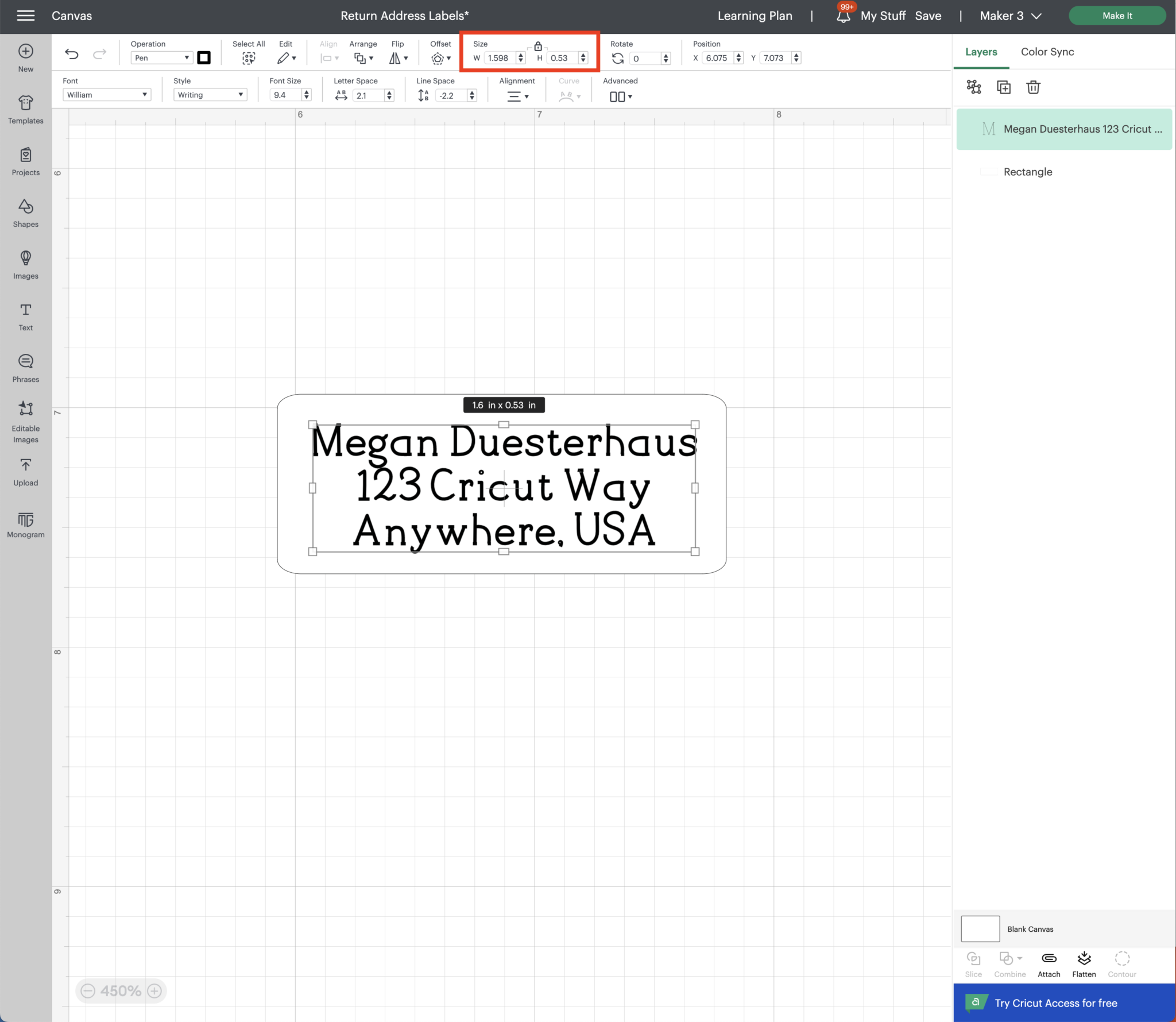Viewport: 1176px width, 1022px height.
Task: Click the Undo arrow icon
Action: tap(72, 54)
